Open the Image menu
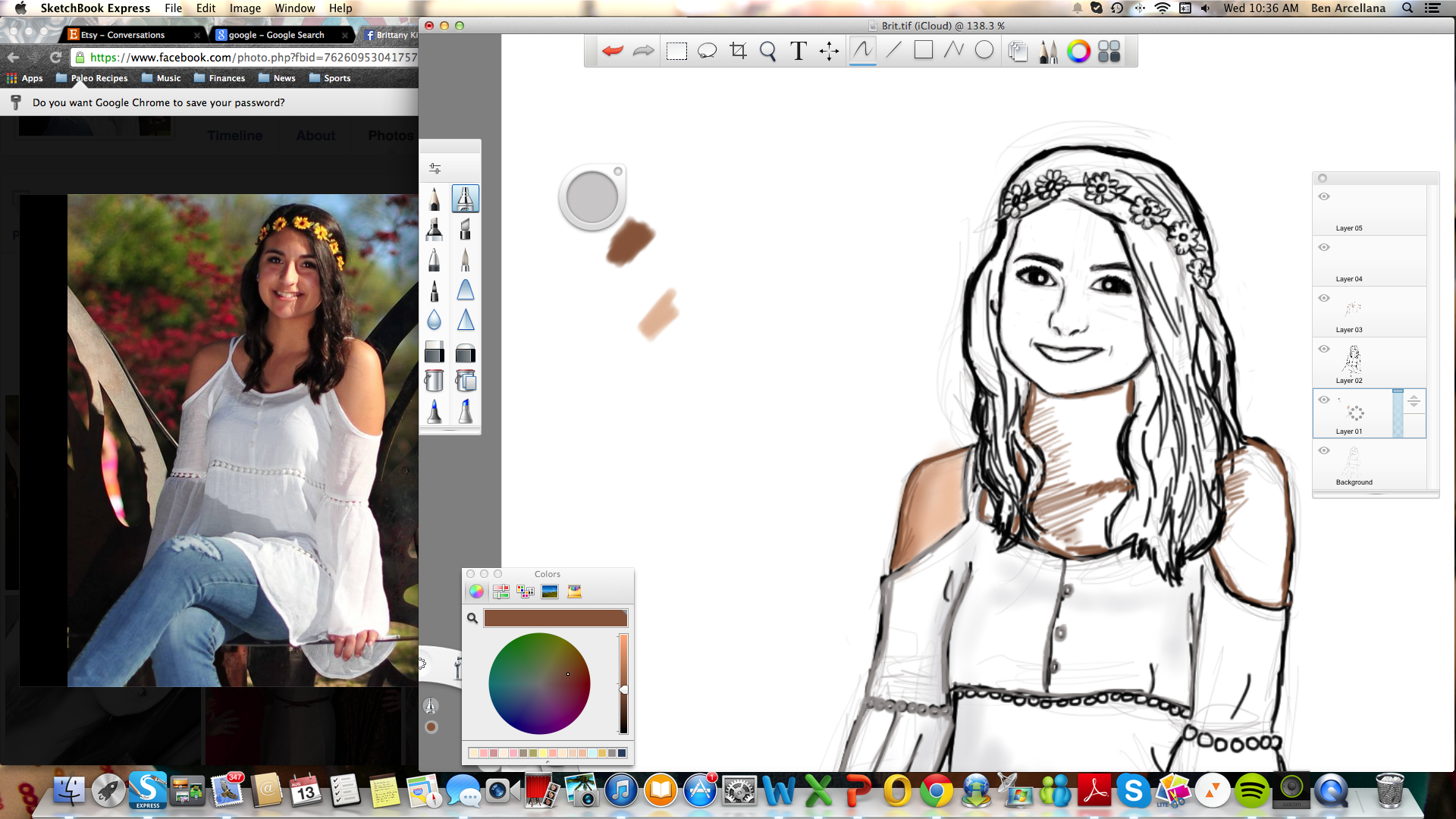The width and height of the screenshot is (1456, 819). pos(245,8)
